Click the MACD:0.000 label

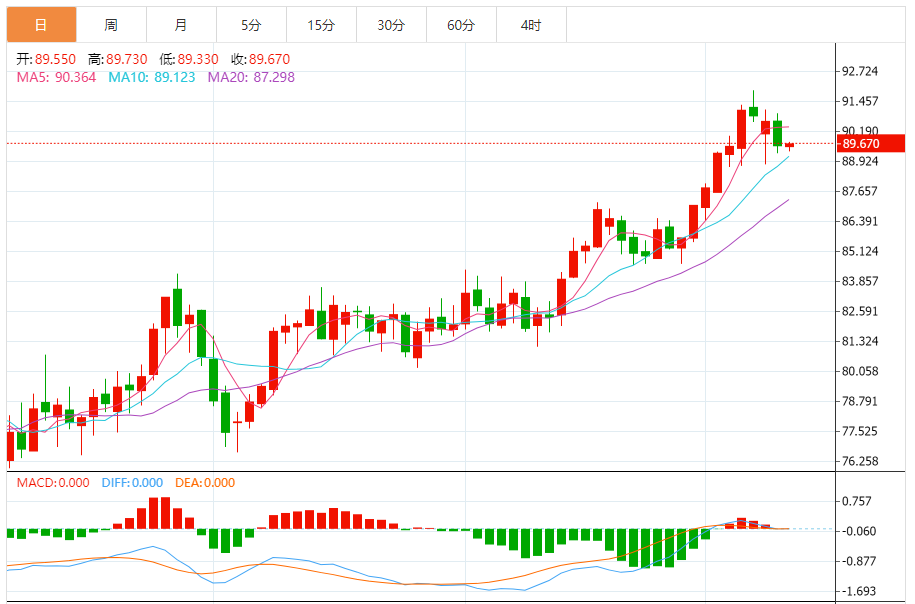(x=53, y=483)
